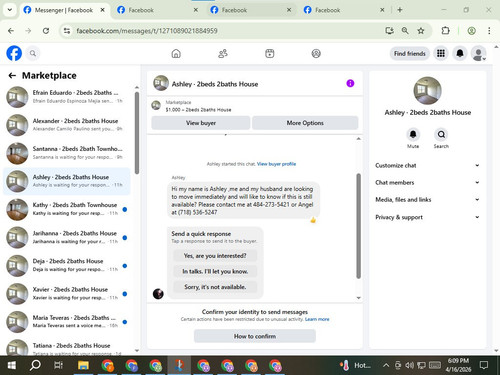Expand Customize chat section

pyautogui.click(x=428, y=165)
